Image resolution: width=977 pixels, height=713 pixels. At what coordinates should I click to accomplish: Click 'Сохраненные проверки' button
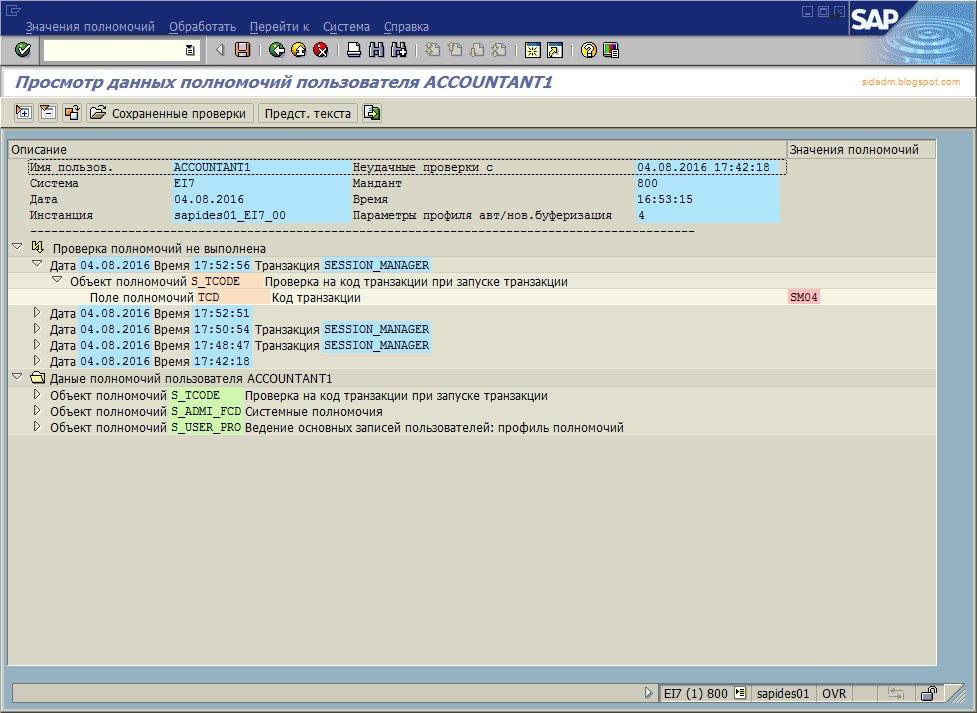click(170, 113)
